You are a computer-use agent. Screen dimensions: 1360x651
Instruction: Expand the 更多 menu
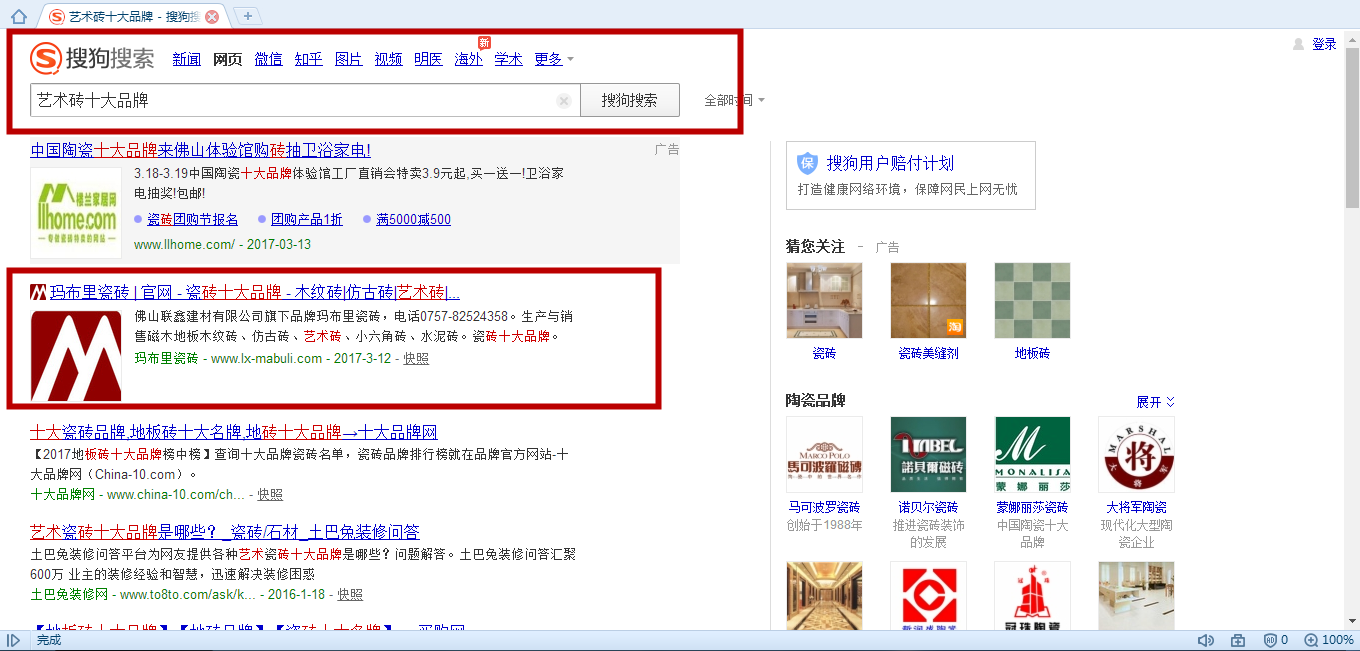coord(554,59)
